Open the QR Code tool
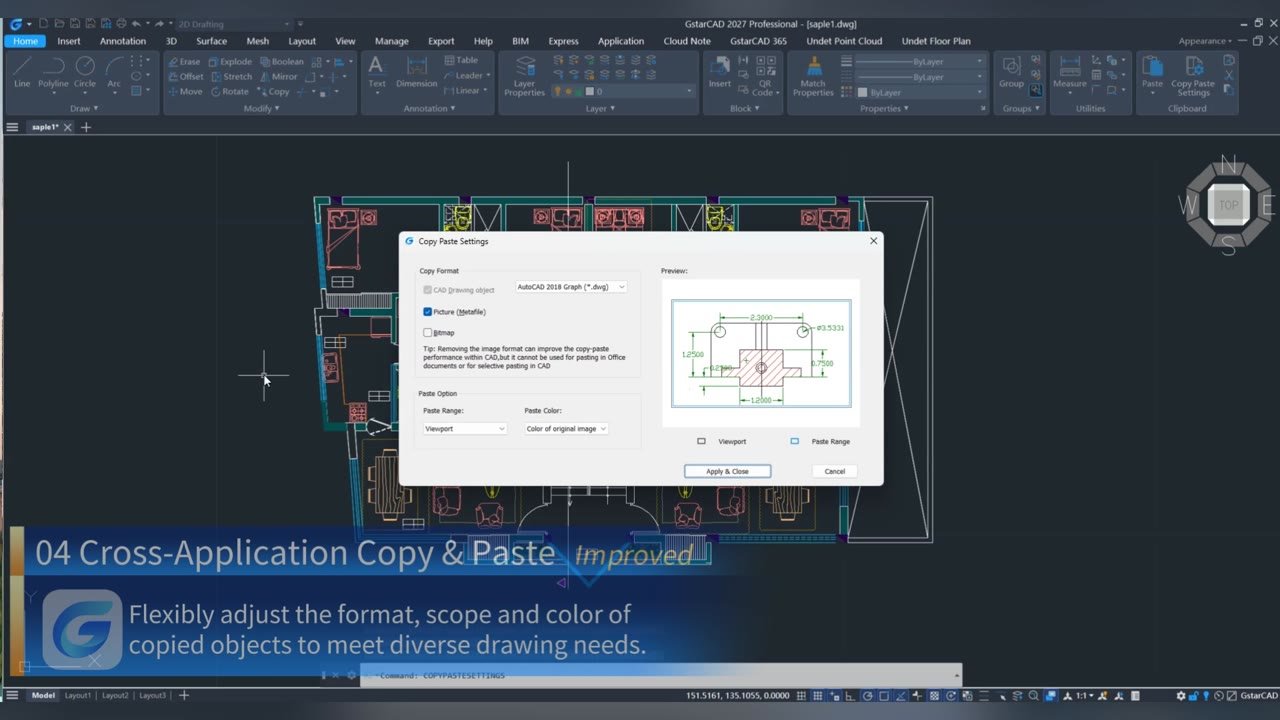The image size is (1280, 720). (x=765, y=76)
